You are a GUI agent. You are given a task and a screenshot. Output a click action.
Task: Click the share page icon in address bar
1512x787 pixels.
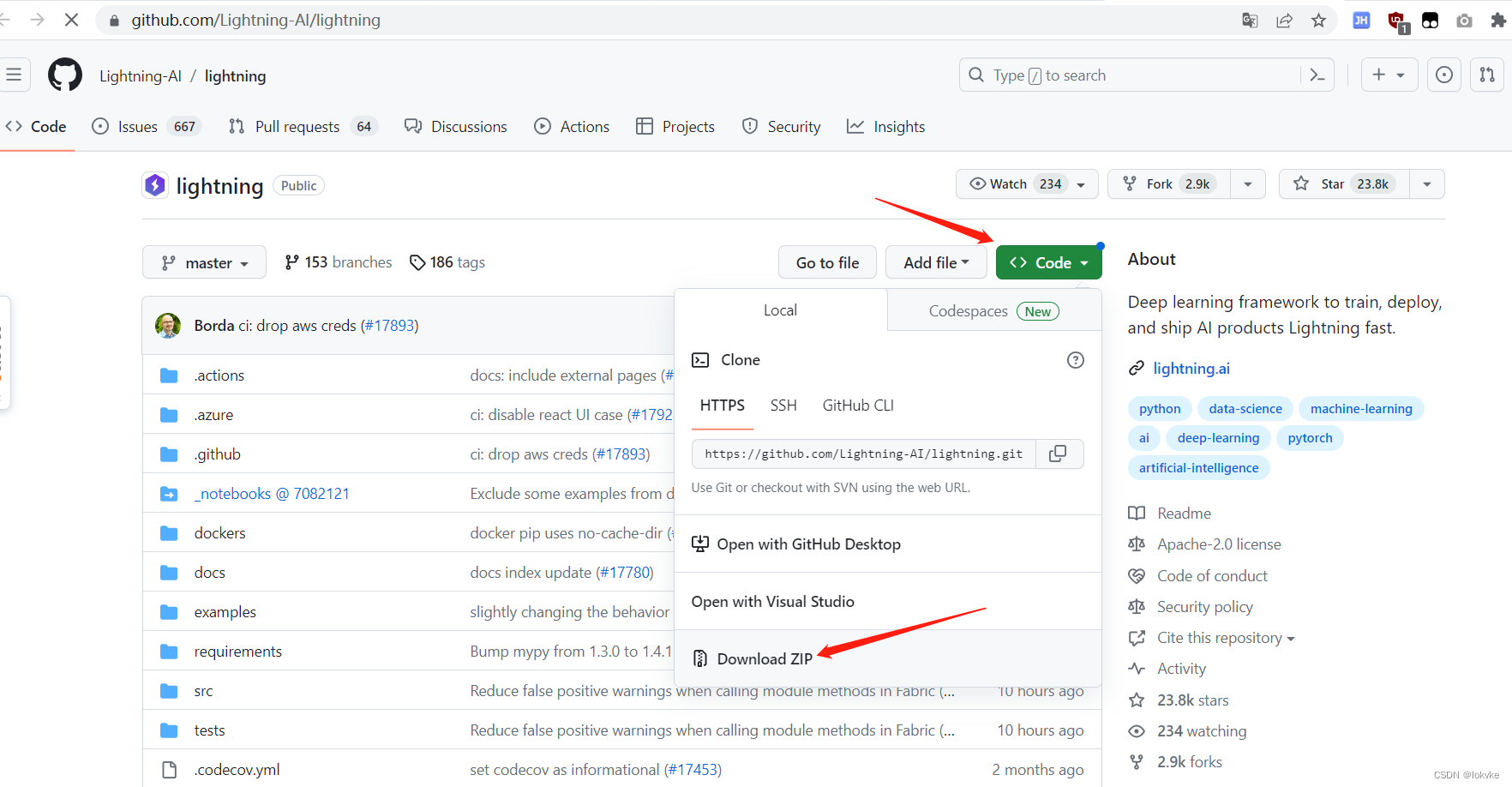(1284, 21)
